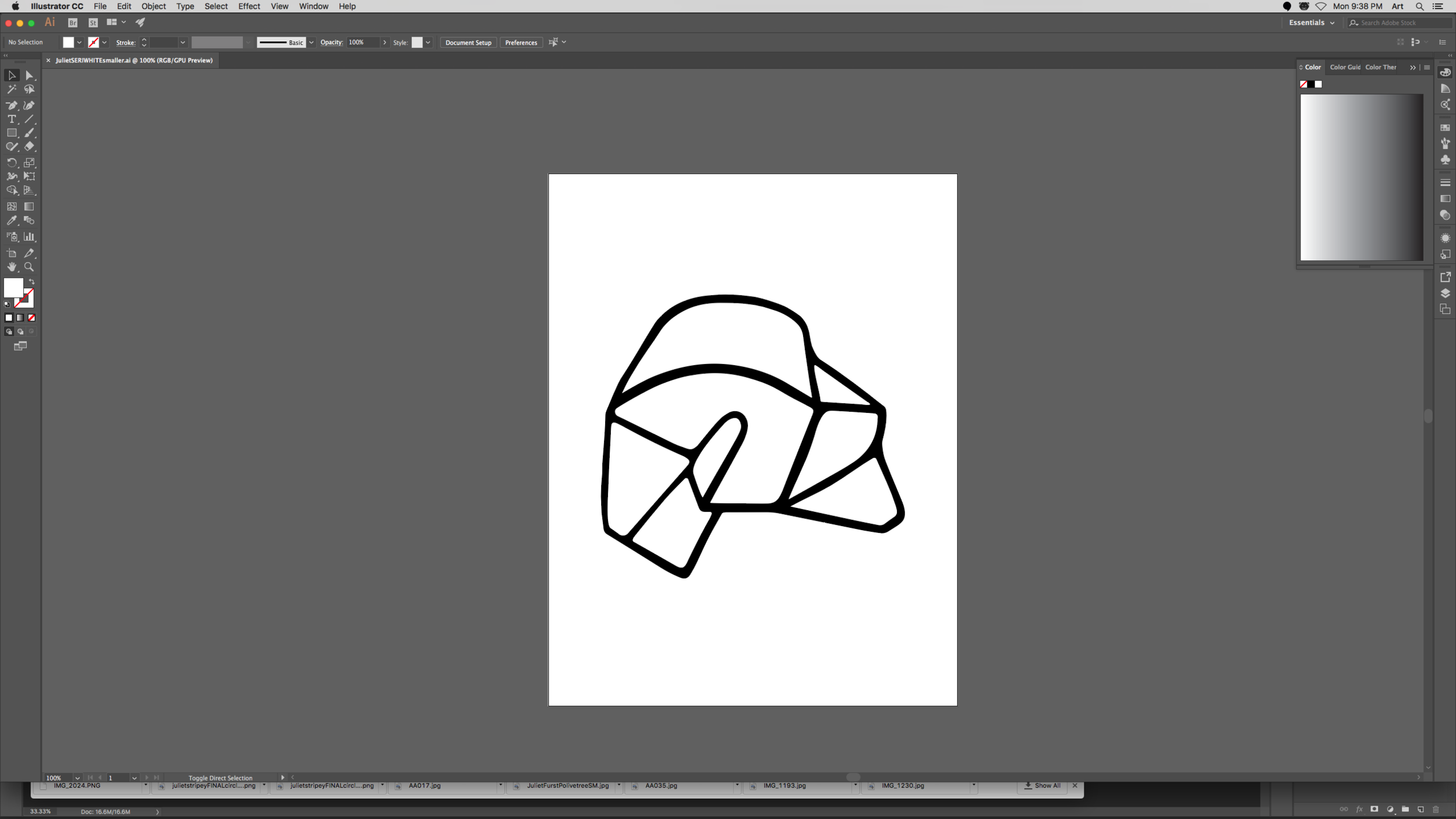1456x819 pixels.
Task: Select the Lasso tool
Action: [29, 90]
